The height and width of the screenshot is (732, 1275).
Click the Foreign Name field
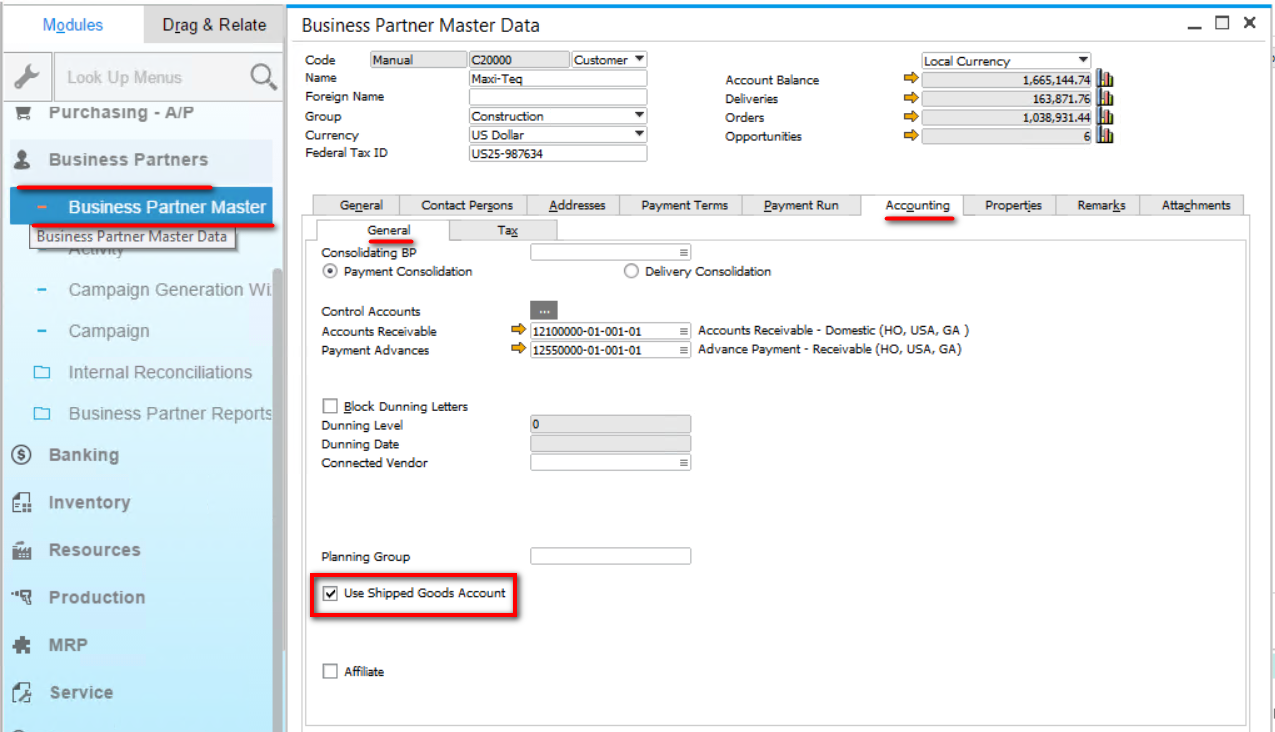558,97
